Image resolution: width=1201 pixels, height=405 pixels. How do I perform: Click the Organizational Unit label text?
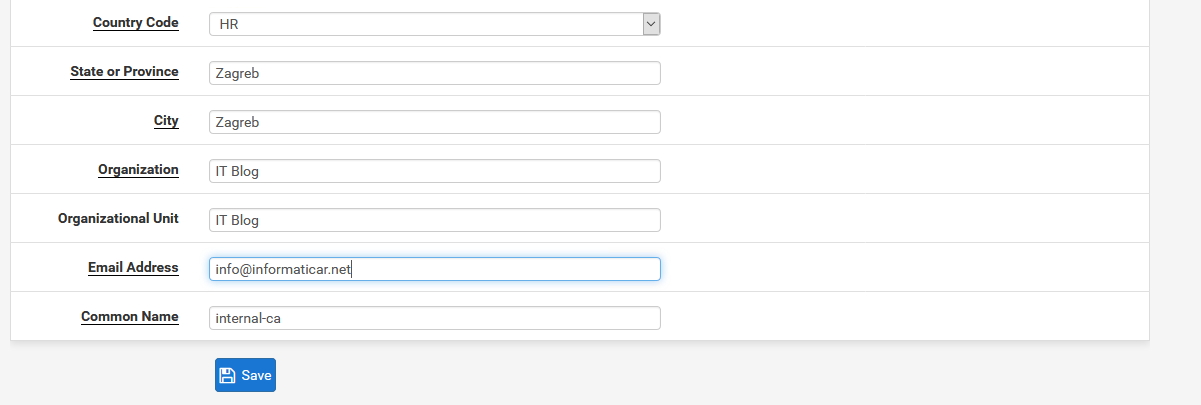pyautogui.click(x=118, y=218)
